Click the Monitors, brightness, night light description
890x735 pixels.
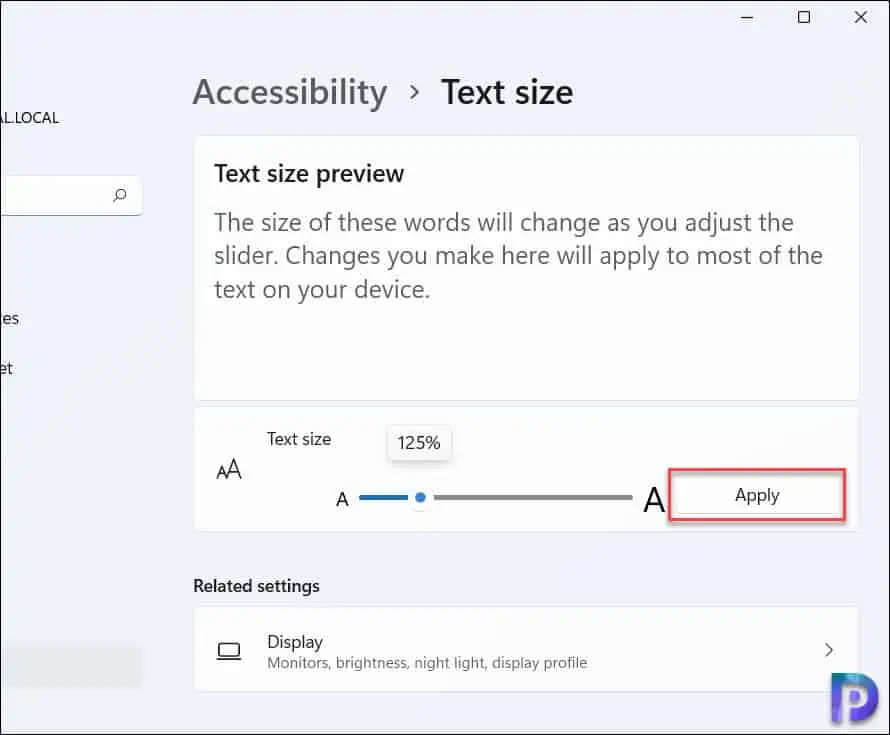click(427, 663)
